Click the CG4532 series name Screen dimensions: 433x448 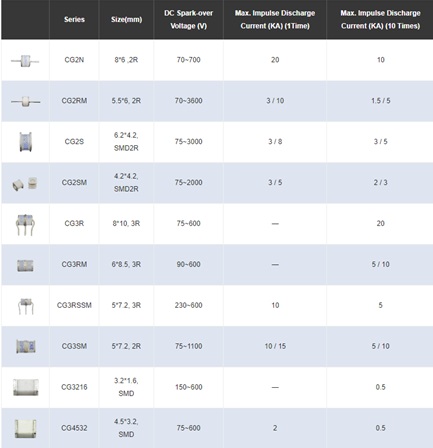(x=74, y=428)
